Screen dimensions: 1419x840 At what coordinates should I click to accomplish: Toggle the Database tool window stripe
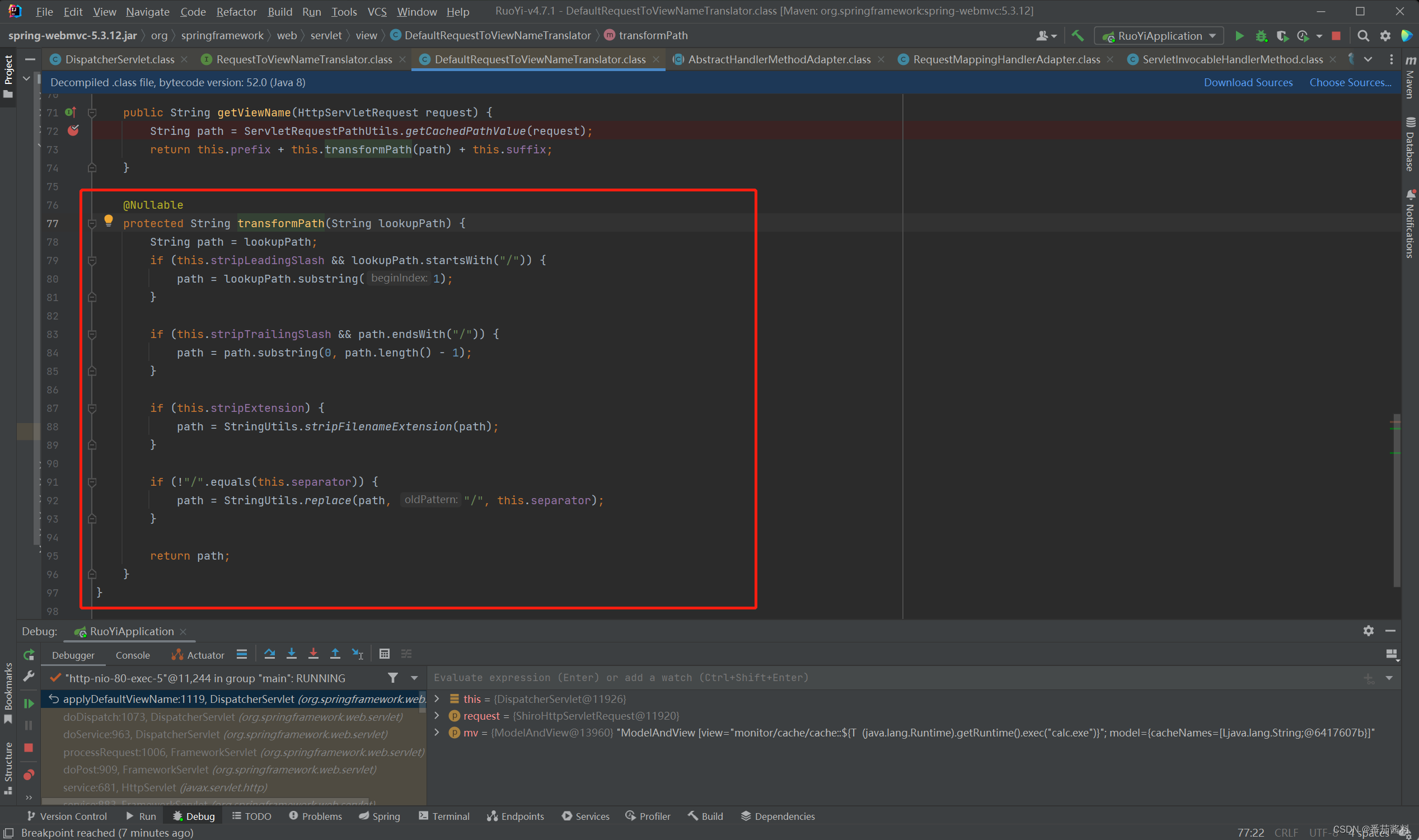click(x=1410, y=144)
